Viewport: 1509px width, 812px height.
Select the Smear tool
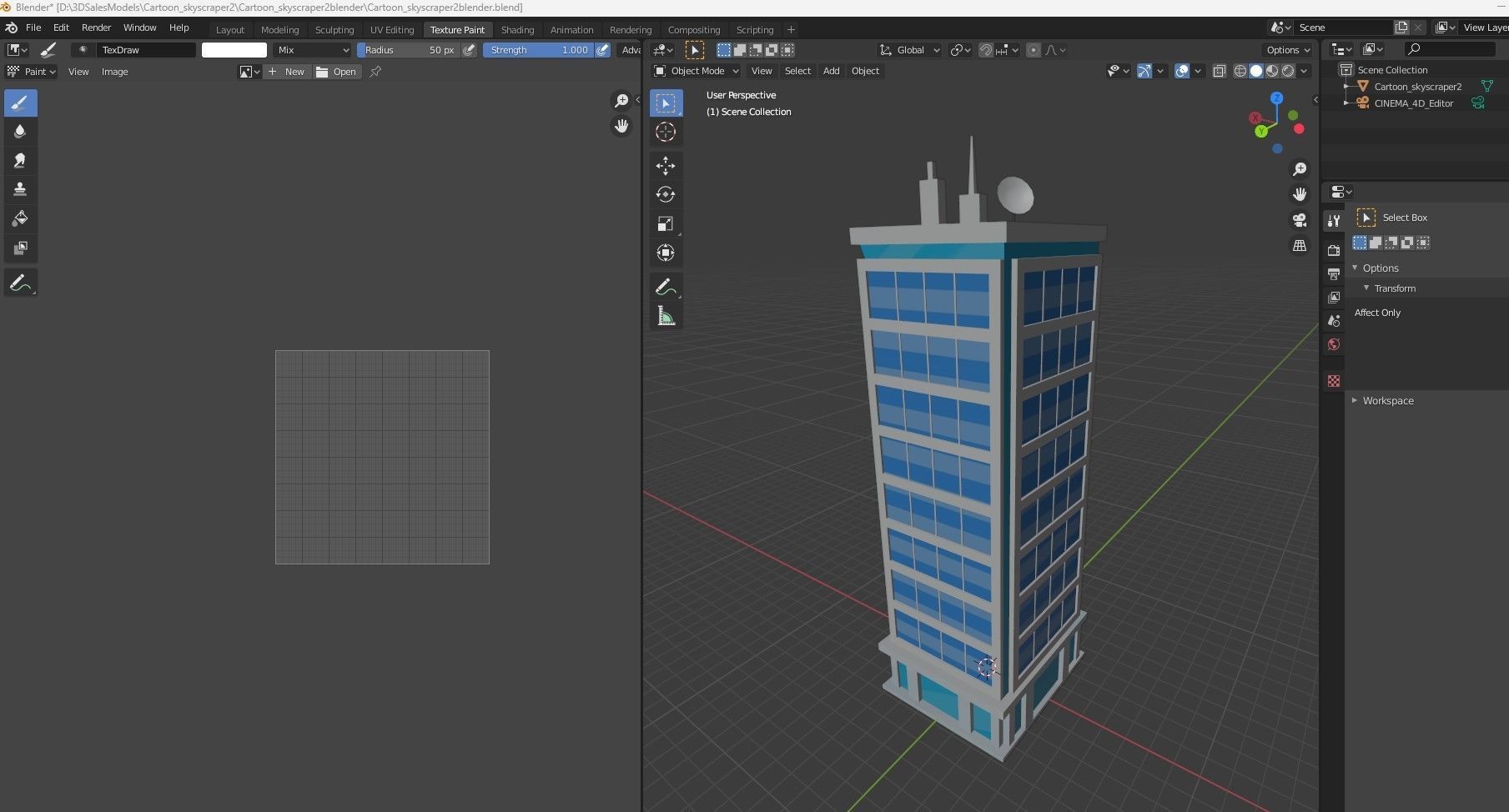tap(20, 161)
